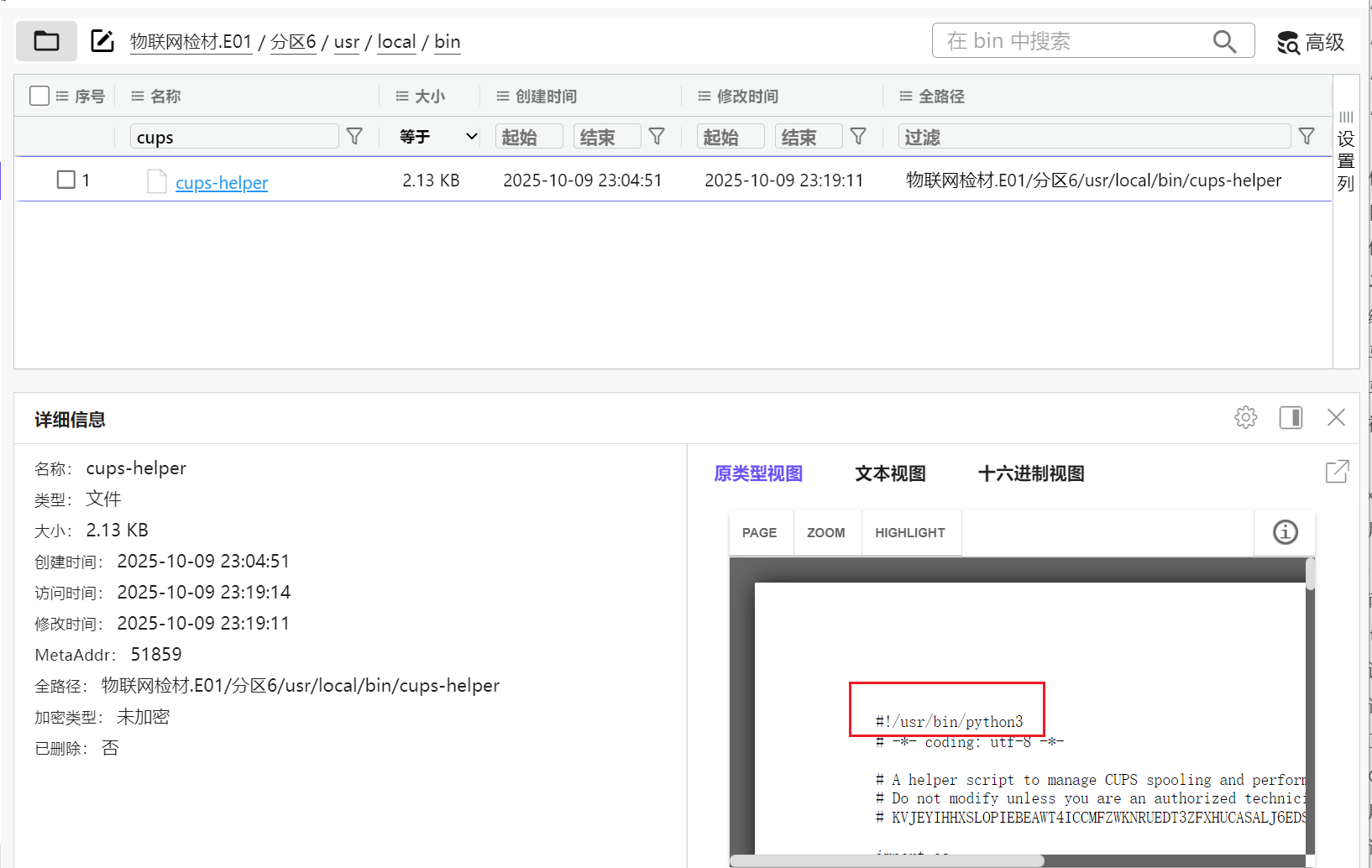
Task: Click the filter funnel next to the cups name filter
Action: 354,136
